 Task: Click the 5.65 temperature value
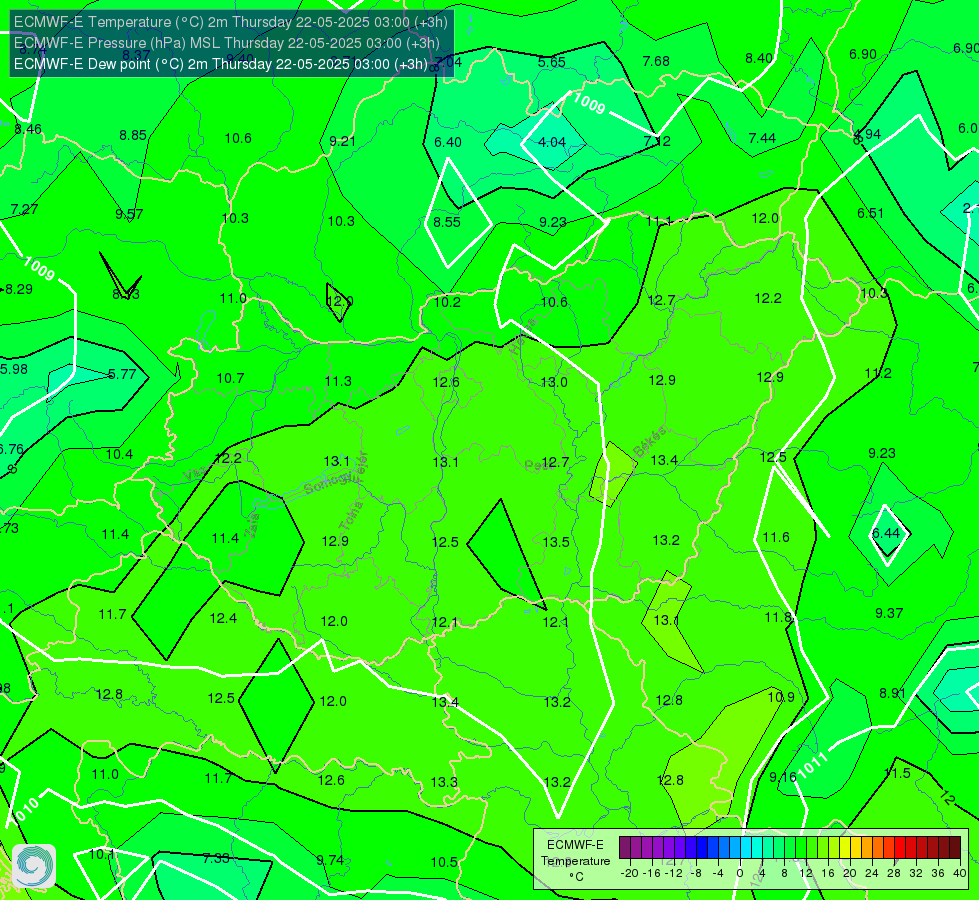tap(552, 62)
